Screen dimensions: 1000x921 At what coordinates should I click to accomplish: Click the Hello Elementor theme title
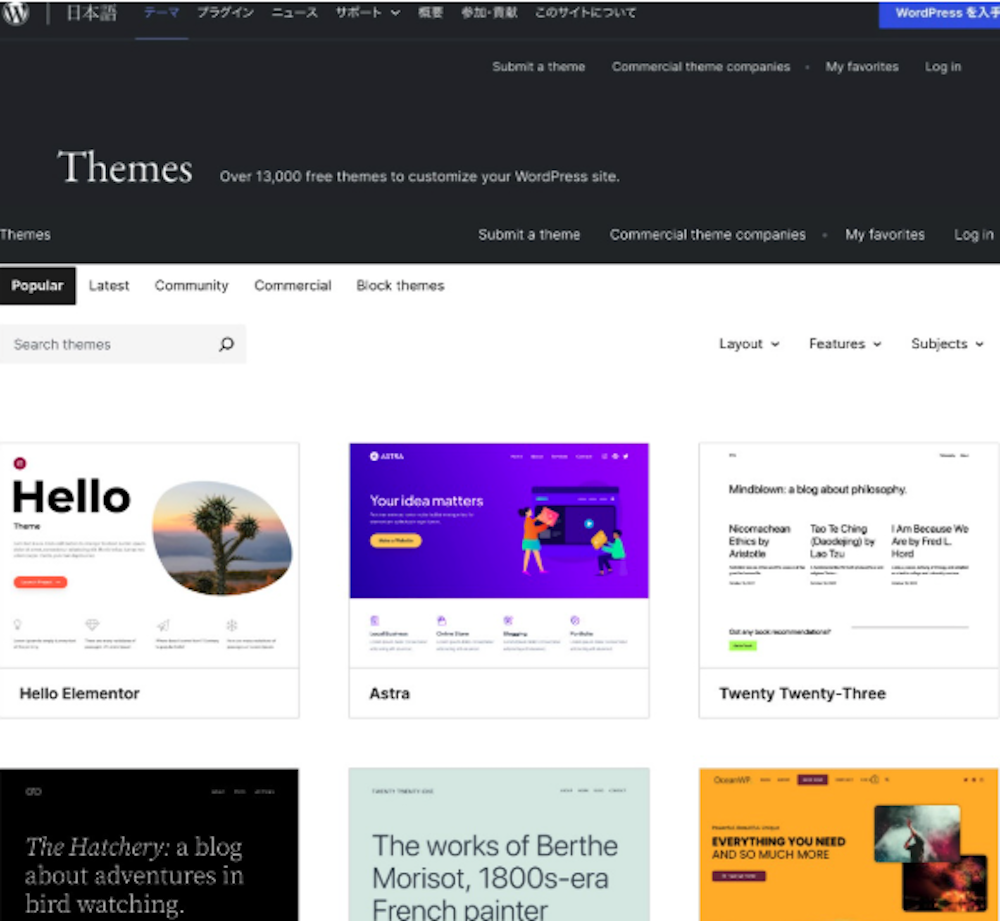[80, 694]
